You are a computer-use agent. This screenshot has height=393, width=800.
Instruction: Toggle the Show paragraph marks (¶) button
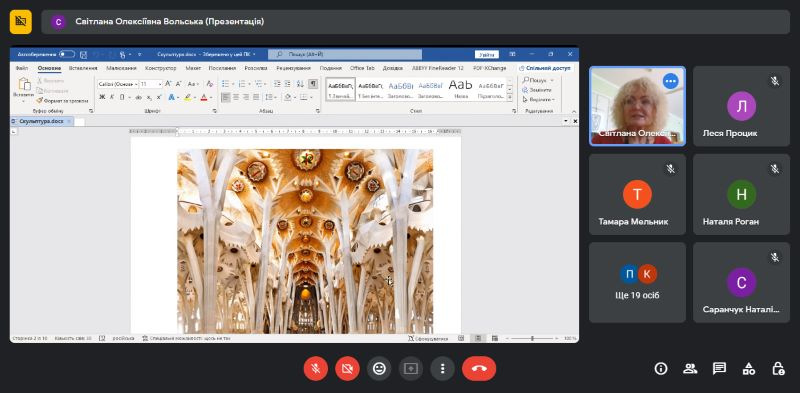(x=313, y=84)
